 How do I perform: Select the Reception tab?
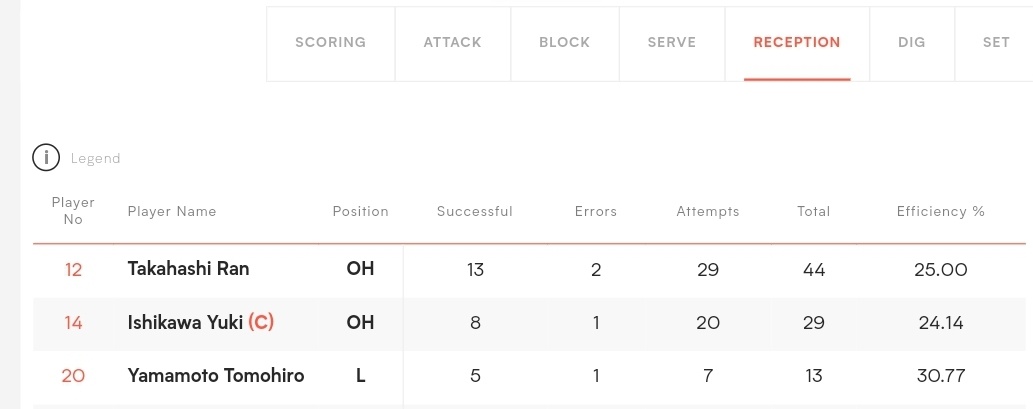click(x=797, y=43)
